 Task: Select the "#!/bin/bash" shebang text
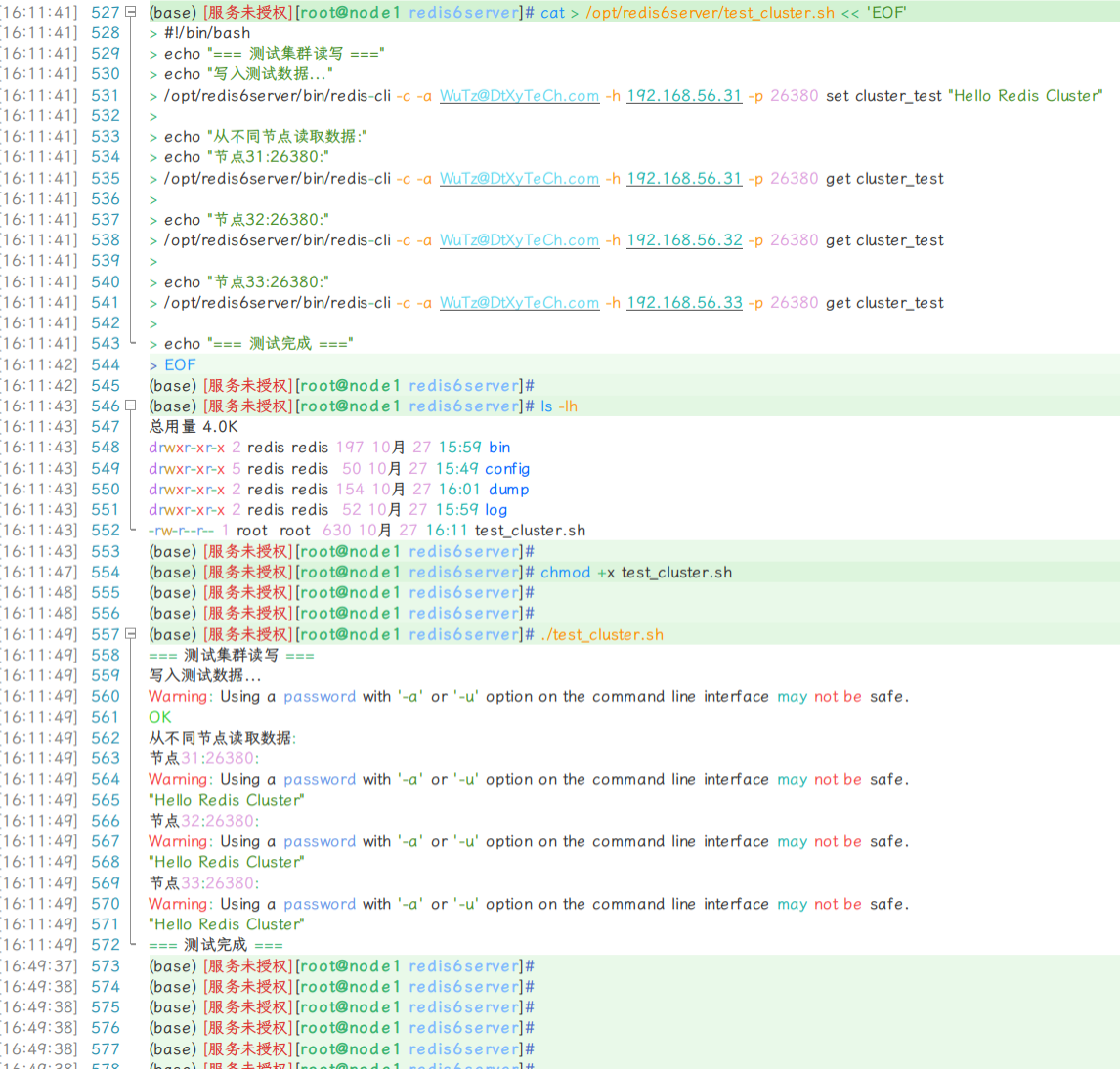207,33
